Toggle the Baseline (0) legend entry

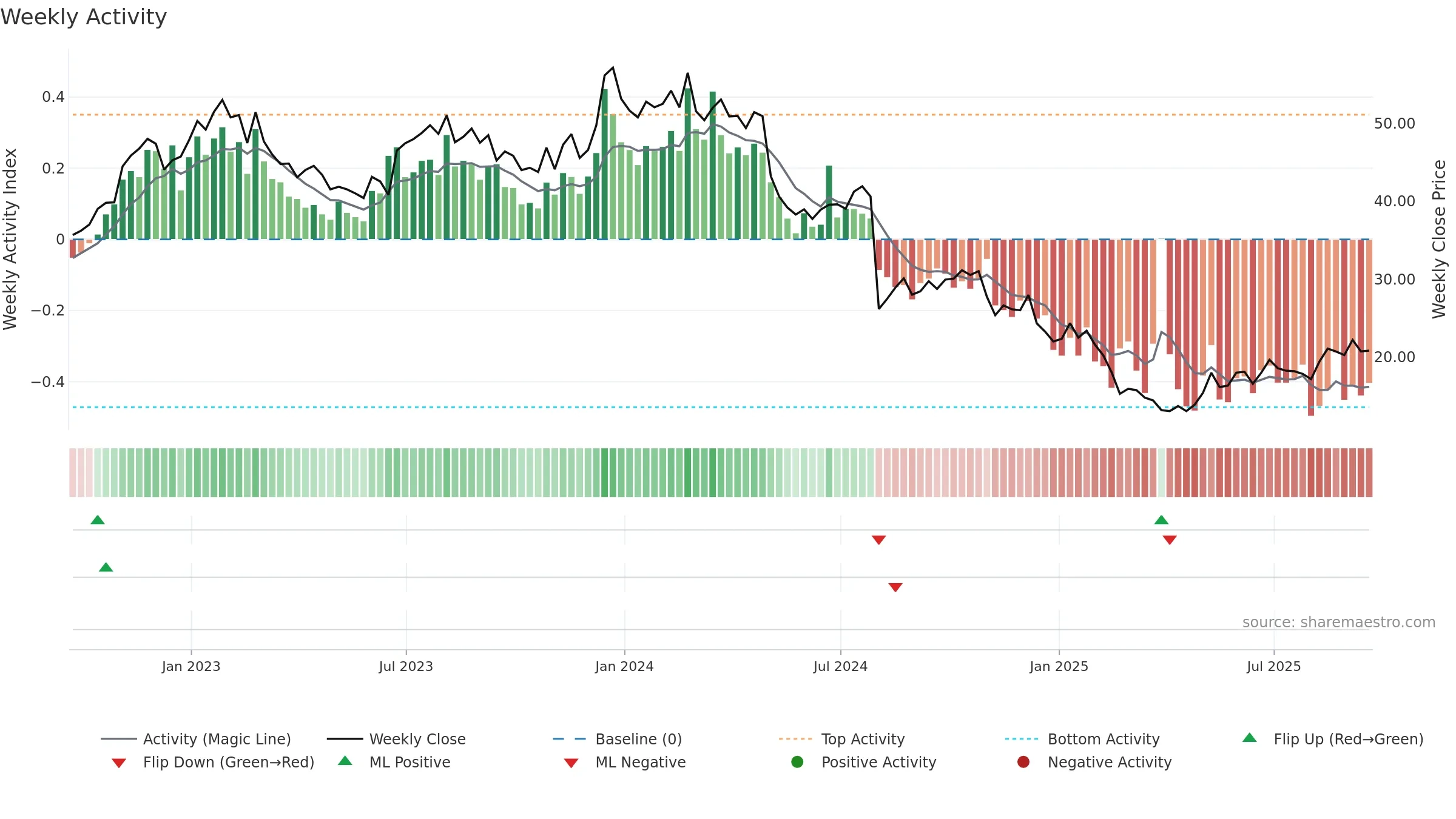[x=618, y=739]
